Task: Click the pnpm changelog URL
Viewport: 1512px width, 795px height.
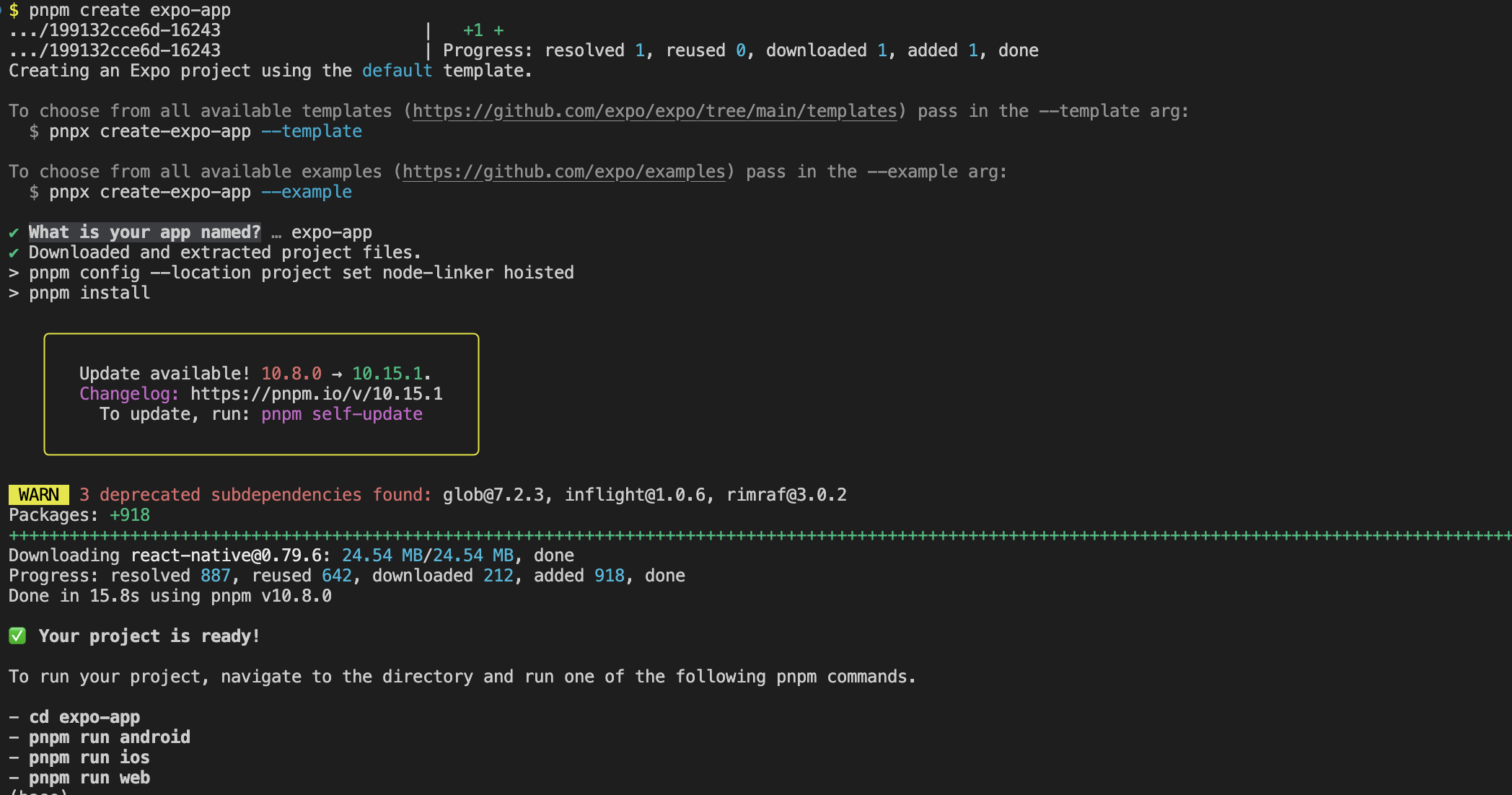Action: click(x=317, y=394)
